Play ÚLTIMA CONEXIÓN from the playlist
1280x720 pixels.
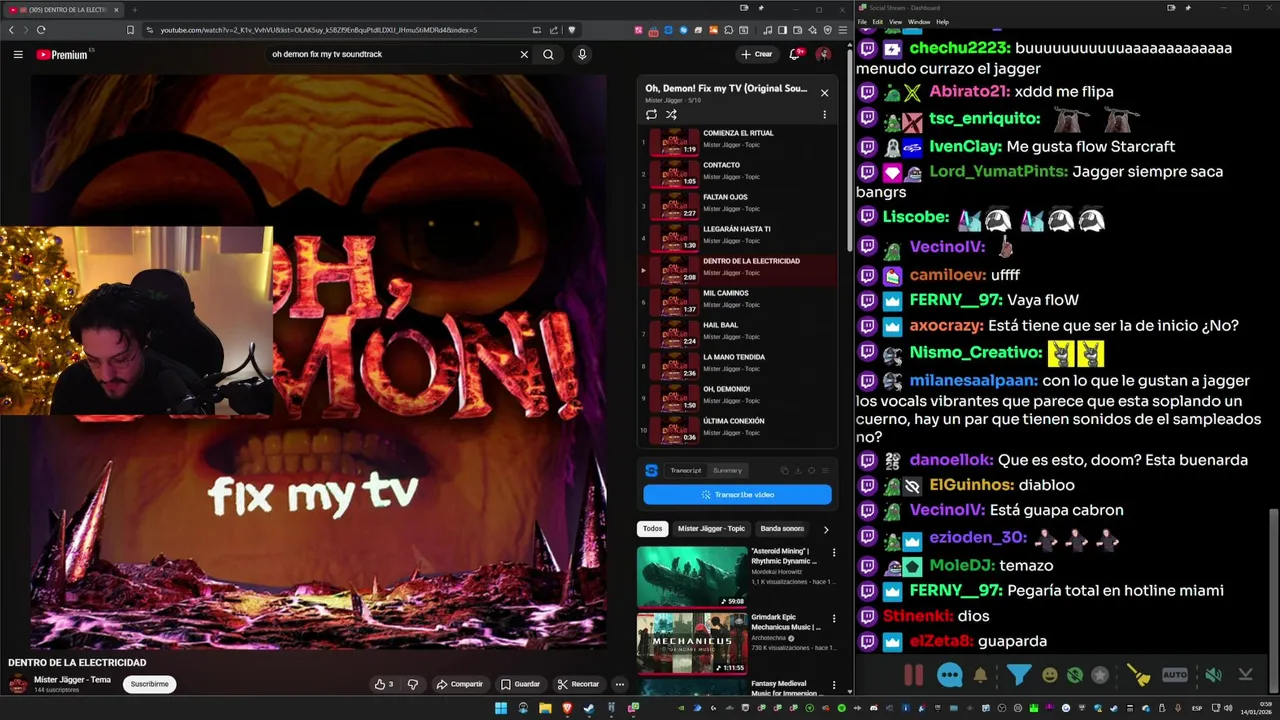coord(738,430)
